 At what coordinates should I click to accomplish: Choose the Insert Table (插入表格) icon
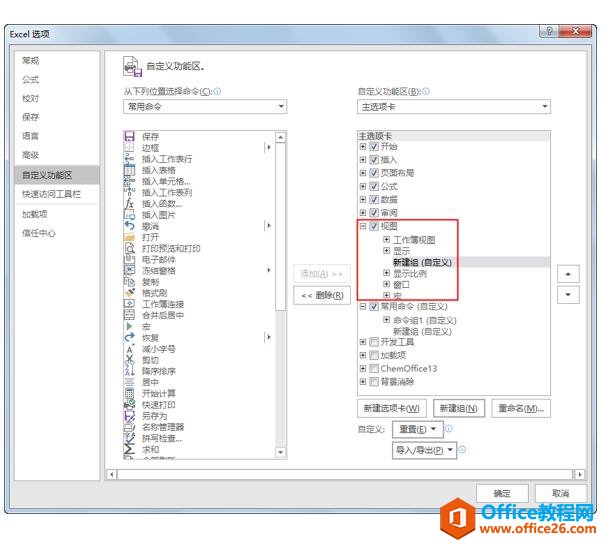(129, 170)
